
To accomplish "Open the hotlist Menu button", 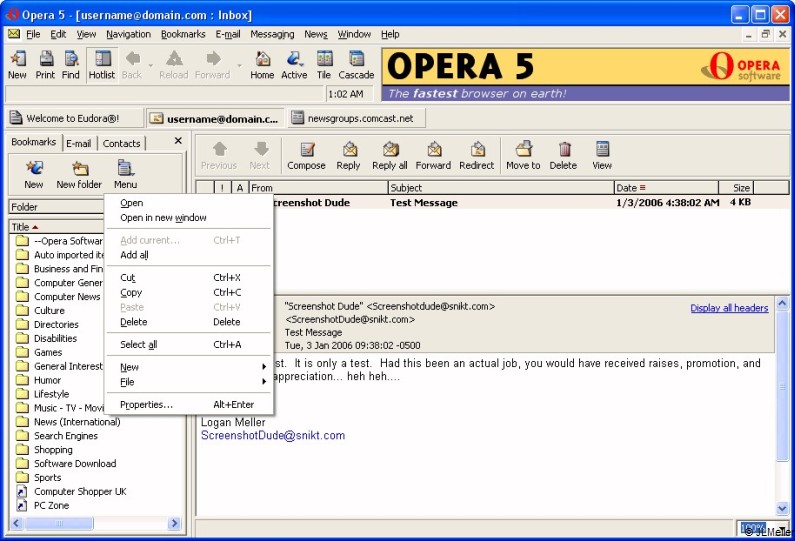I will coord(125,175).
